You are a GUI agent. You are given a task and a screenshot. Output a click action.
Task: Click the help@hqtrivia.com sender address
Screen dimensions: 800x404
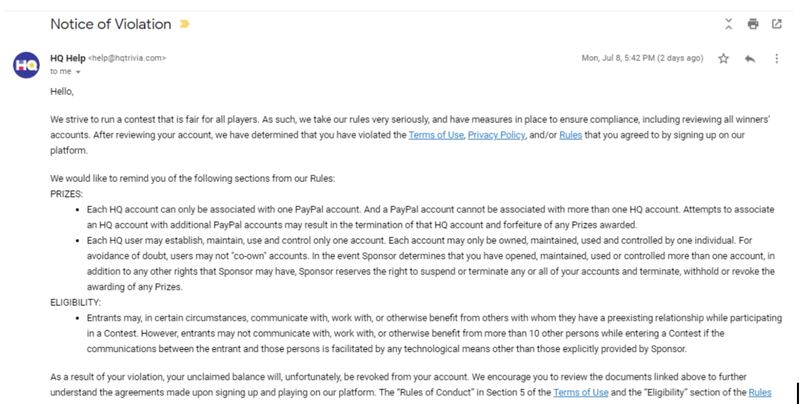128,58
